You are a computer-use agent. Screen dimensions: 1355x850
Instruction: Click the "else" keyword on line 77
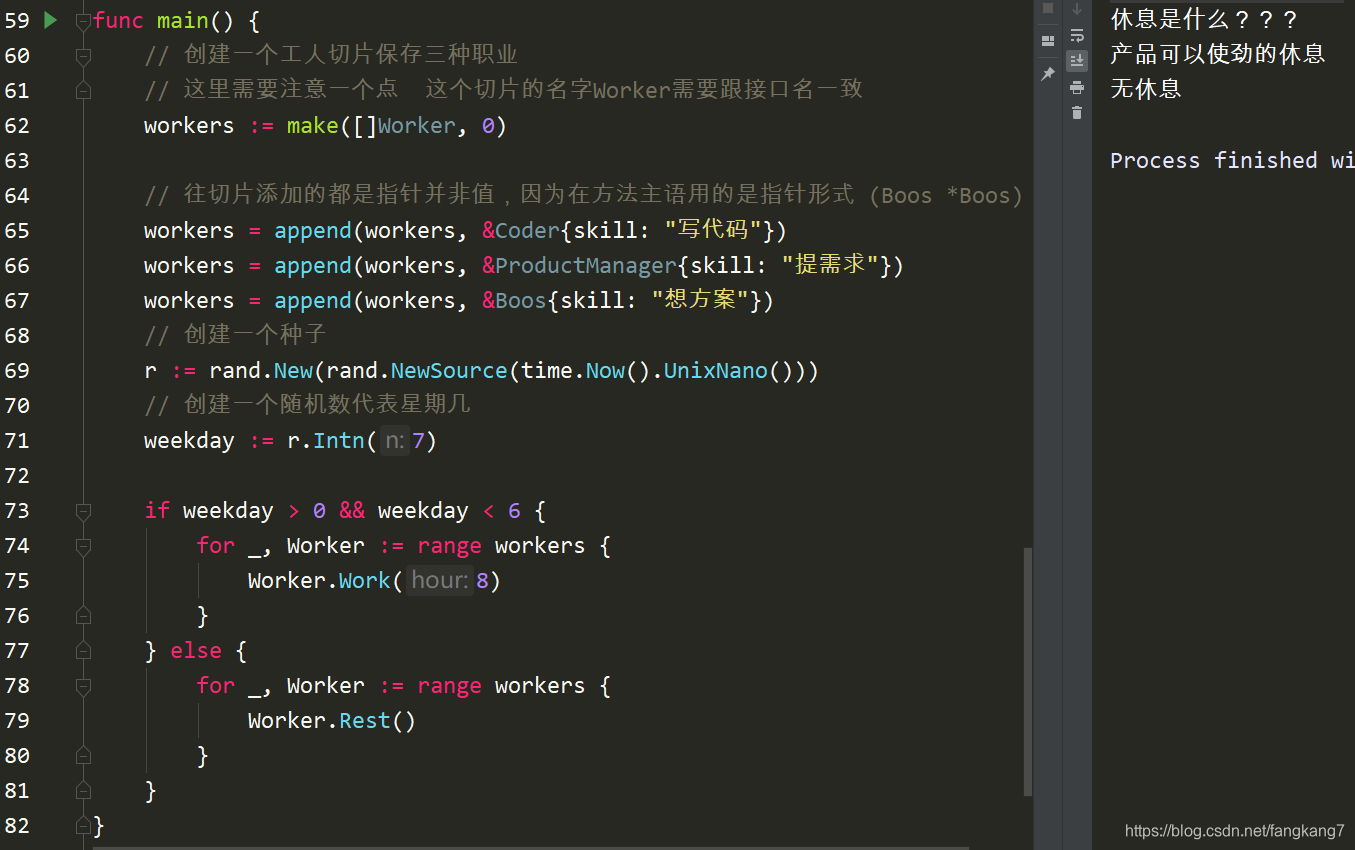pos(196,651)
